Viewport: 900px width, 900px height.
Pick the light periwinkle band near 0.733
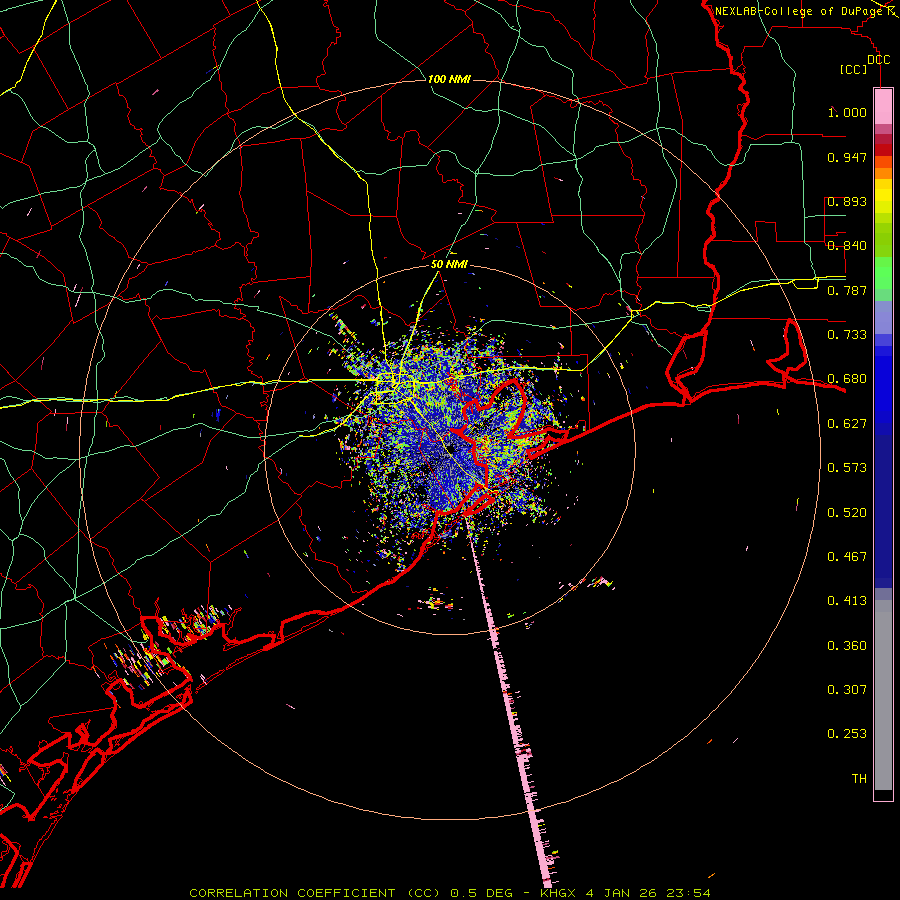tap(883, 317)
